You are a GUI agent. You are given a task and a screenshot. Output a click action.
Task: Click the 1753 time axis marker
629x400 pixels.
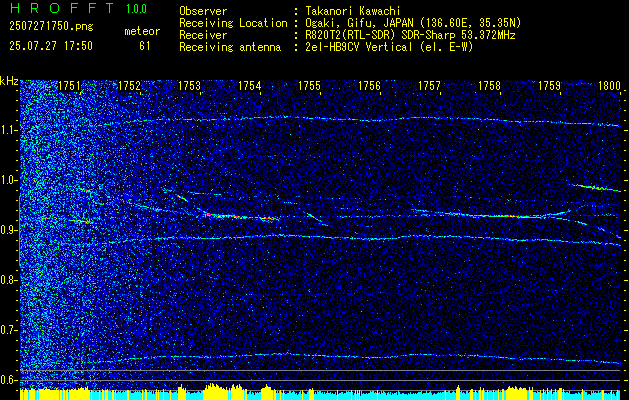(x=189, y=86)
